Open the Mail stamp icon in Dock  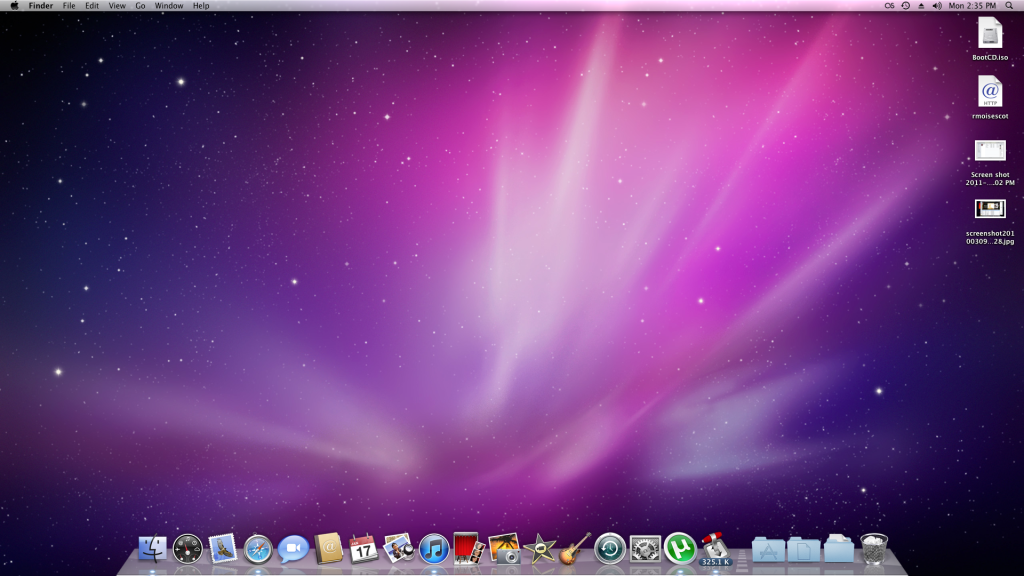point(223,549)
